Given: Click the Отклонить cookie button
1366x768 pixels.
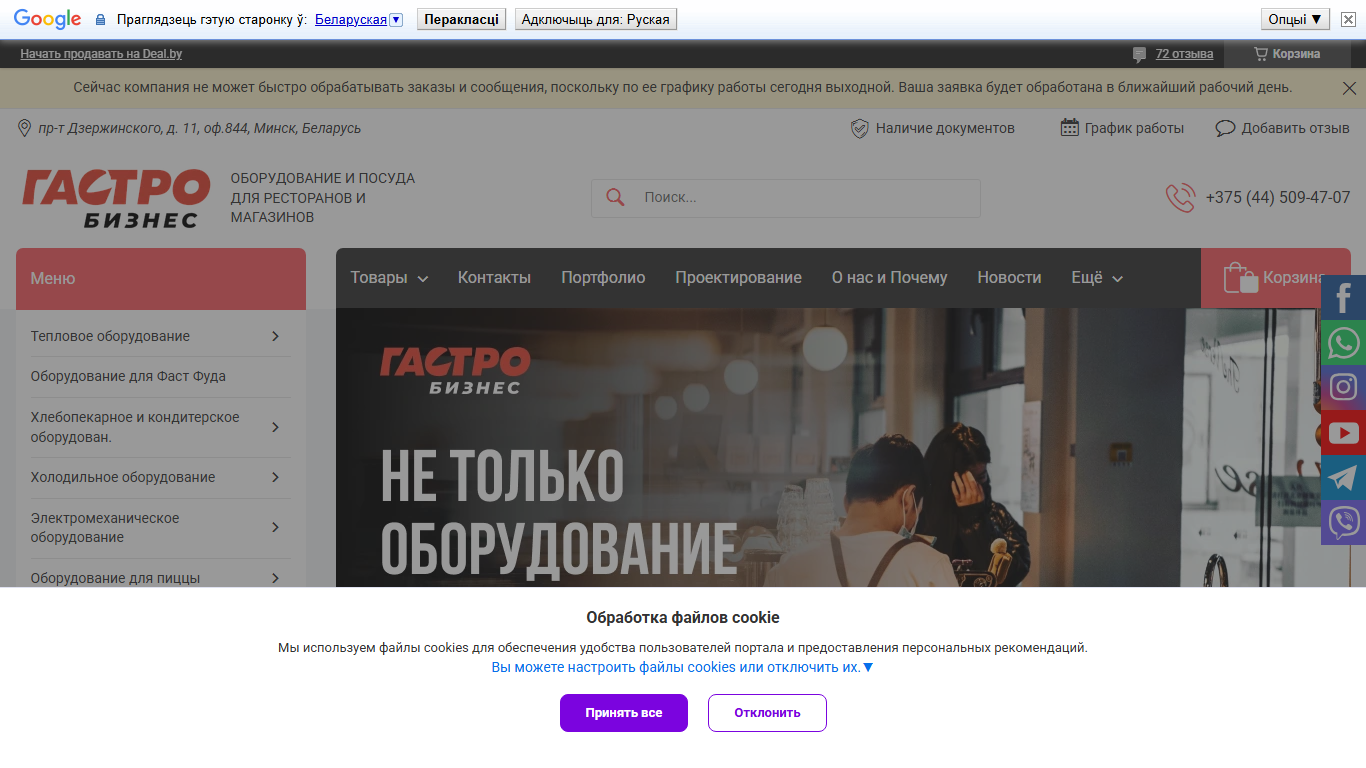Looking at the screenshot, I should (x=767, y=713).
